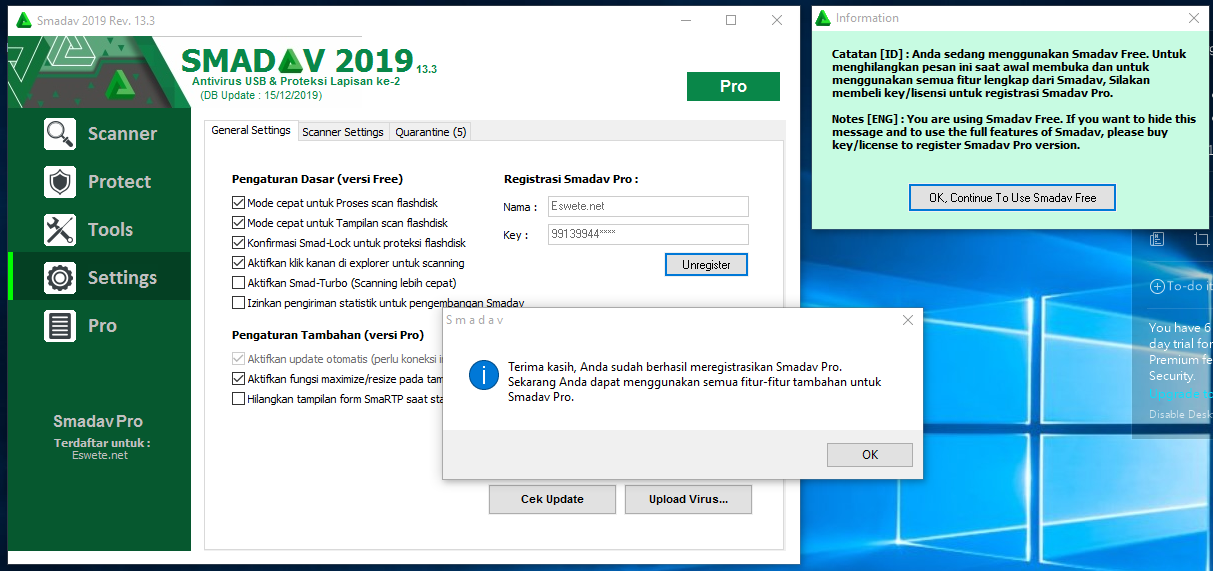Click the Upgrade link in desktop widget
1213x571 pixels.
pos(1180,394)
